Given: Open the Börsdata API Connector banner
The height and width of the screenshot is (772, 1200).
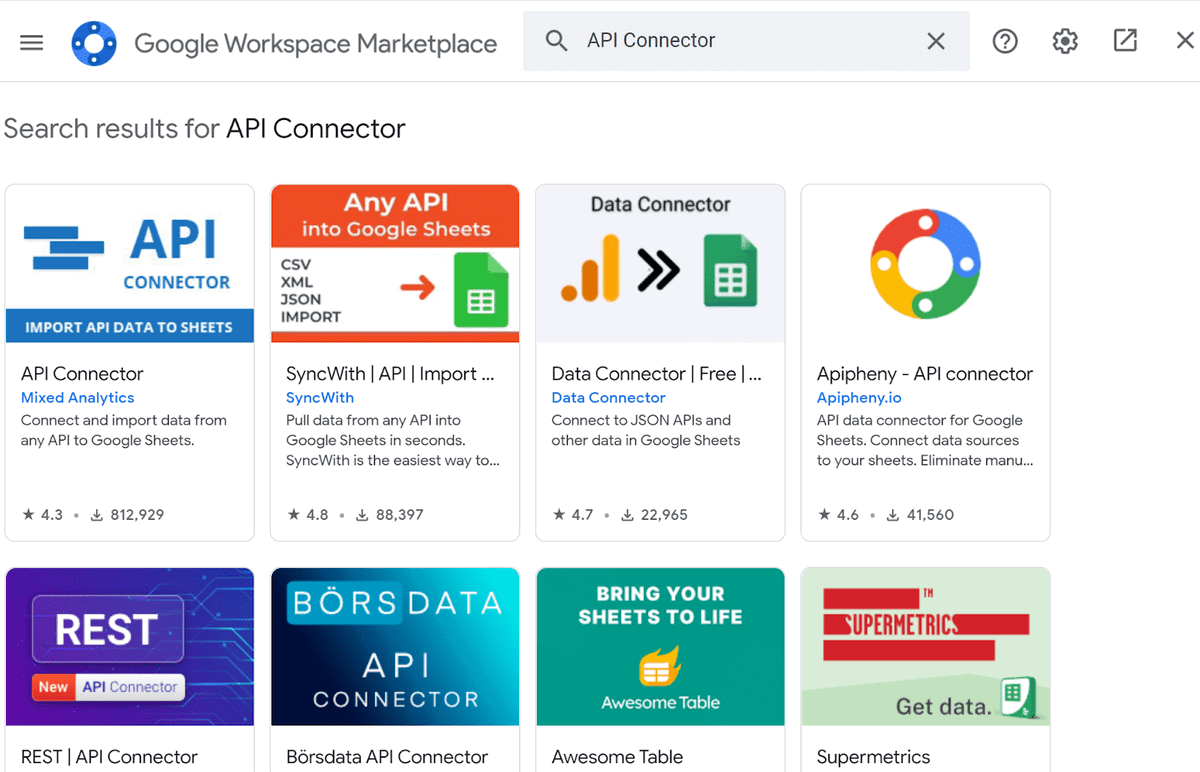Looking at the screenshot, I should pyautogui.click(x=395, y=647).
